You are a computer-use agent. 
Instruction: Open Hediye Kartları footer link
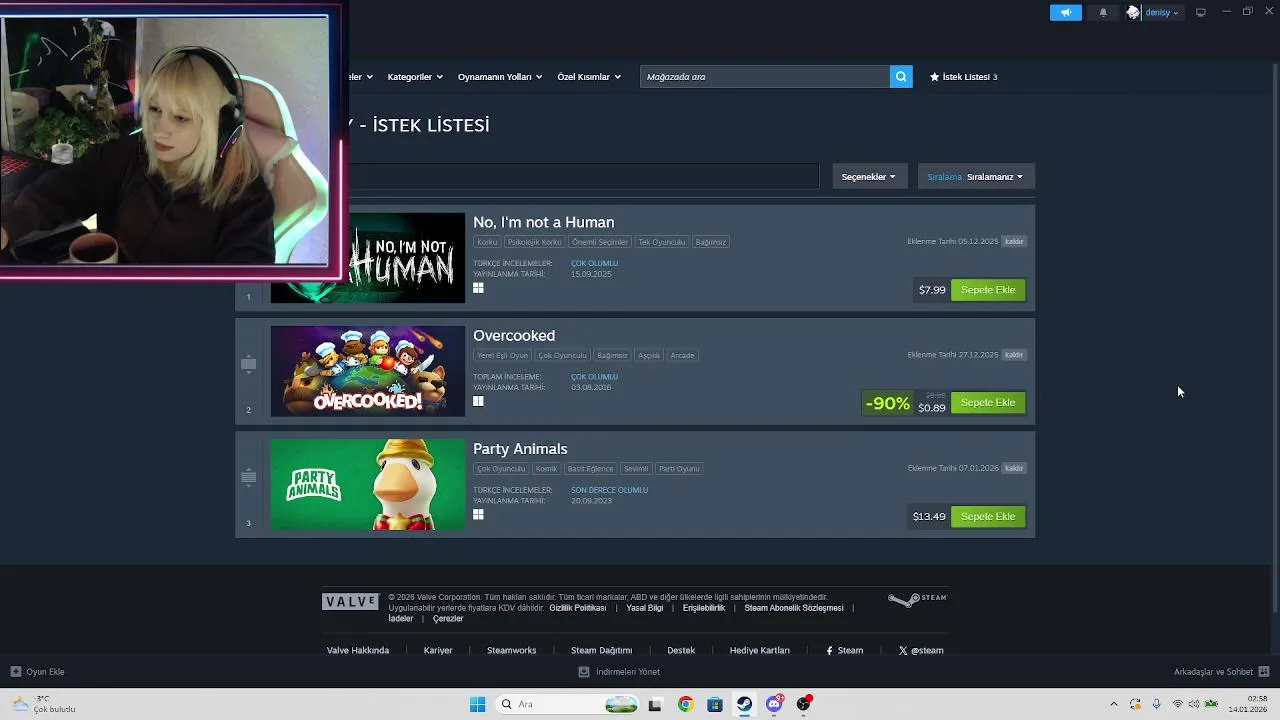click(760, 650)
